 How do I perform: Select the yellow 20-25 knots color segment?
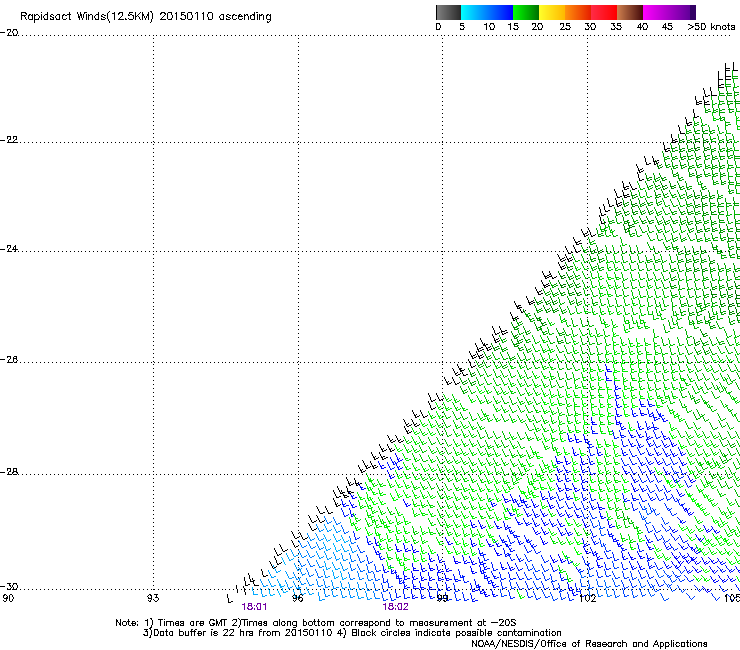pyautogui.click(x=552, y=12)
